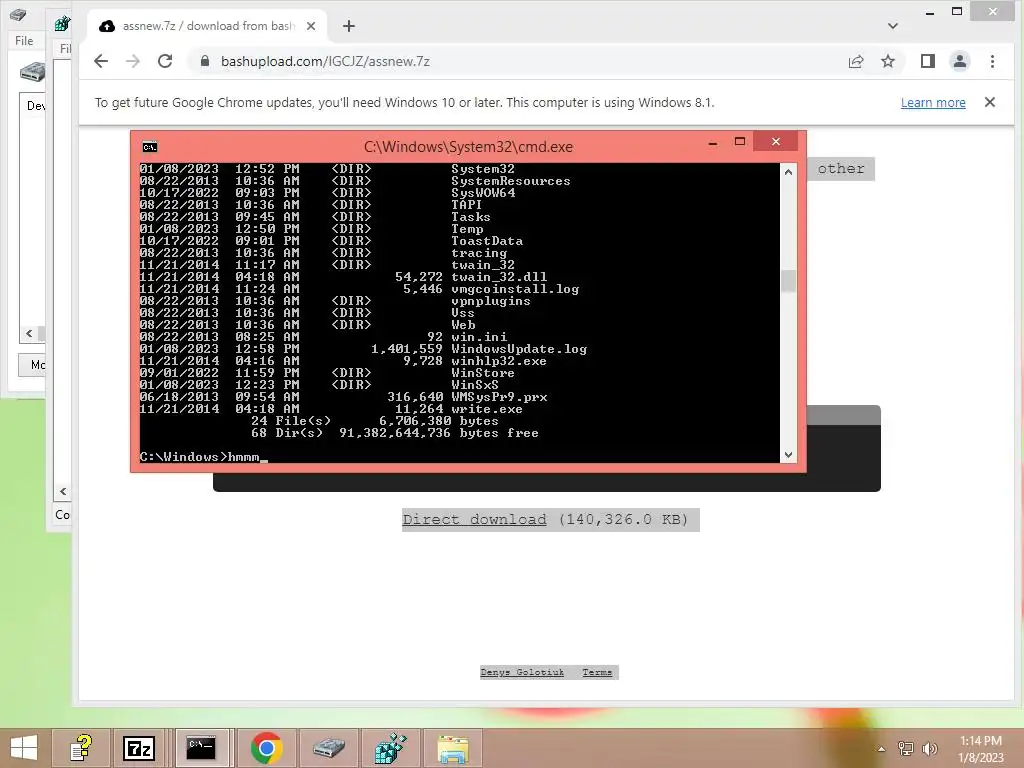Click write.exe entry in cmd
The width and height of the screenshot is (1024, 768).
click(487, 409)
